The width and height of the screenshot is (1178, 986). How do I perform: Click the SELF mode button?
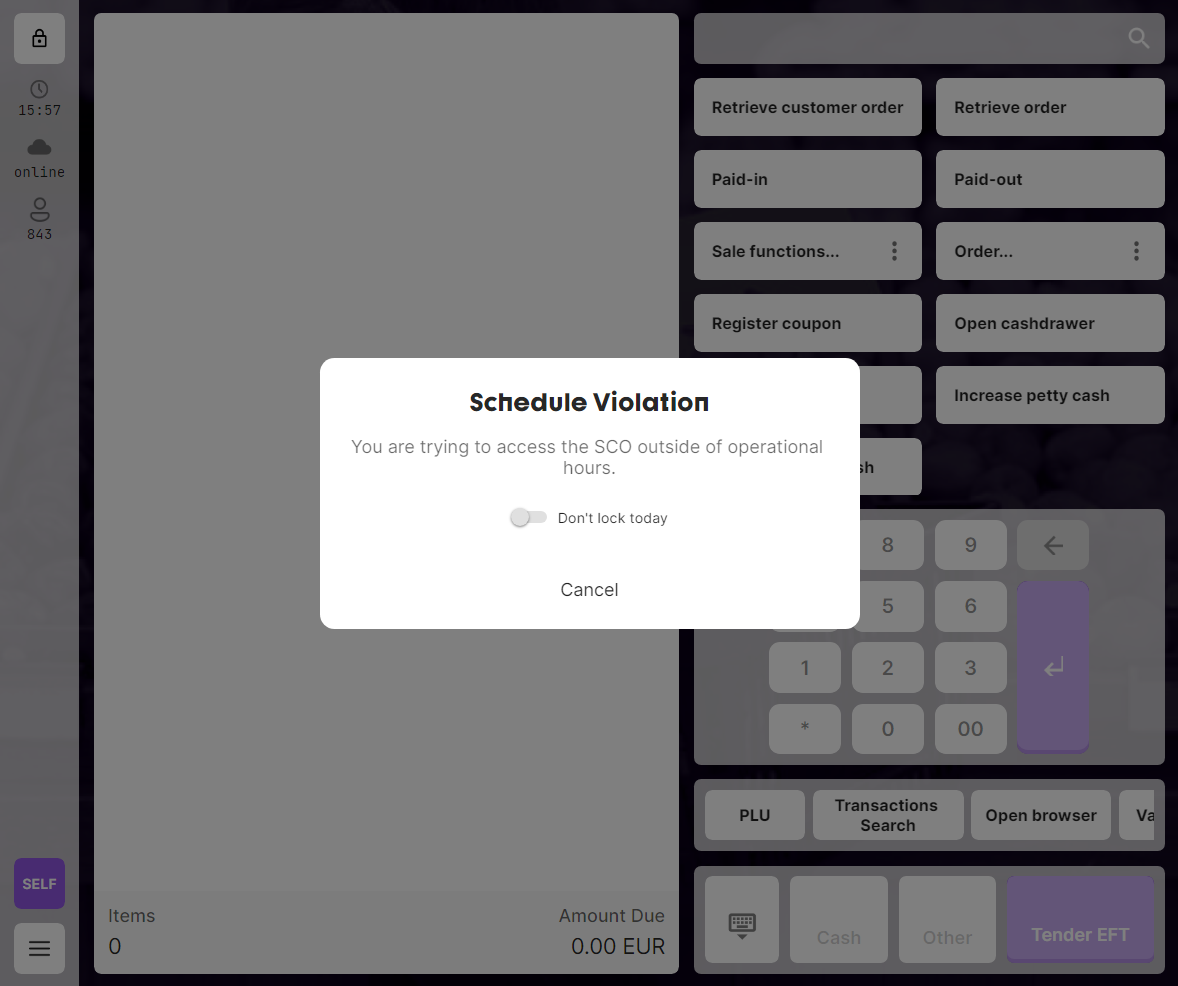point(39,884)
